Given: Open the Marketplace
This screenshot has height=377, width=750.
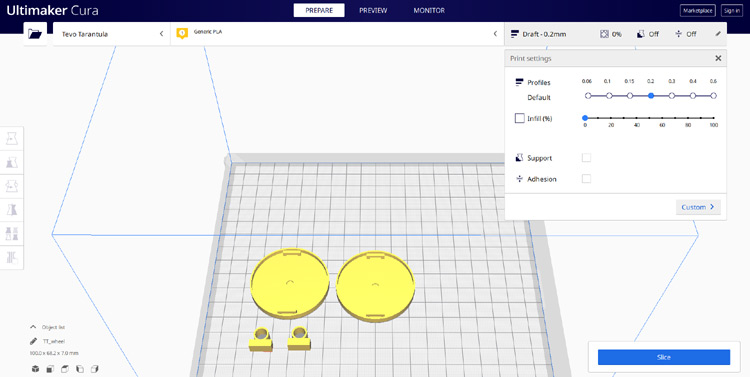Looking at the screenshot, I should tap(697, 11).
